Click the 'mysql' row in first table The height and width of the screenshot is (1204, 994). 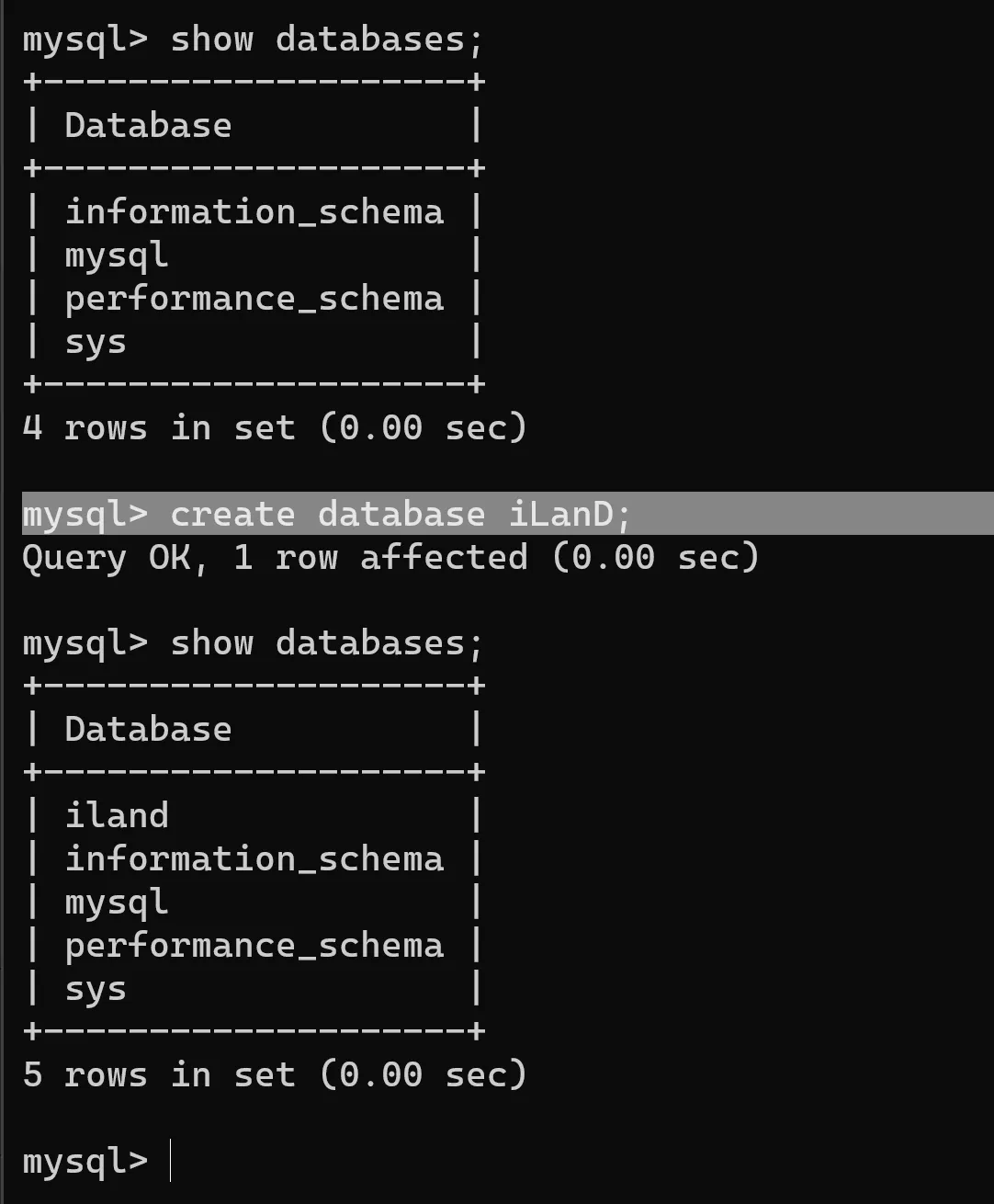point(117,256)
